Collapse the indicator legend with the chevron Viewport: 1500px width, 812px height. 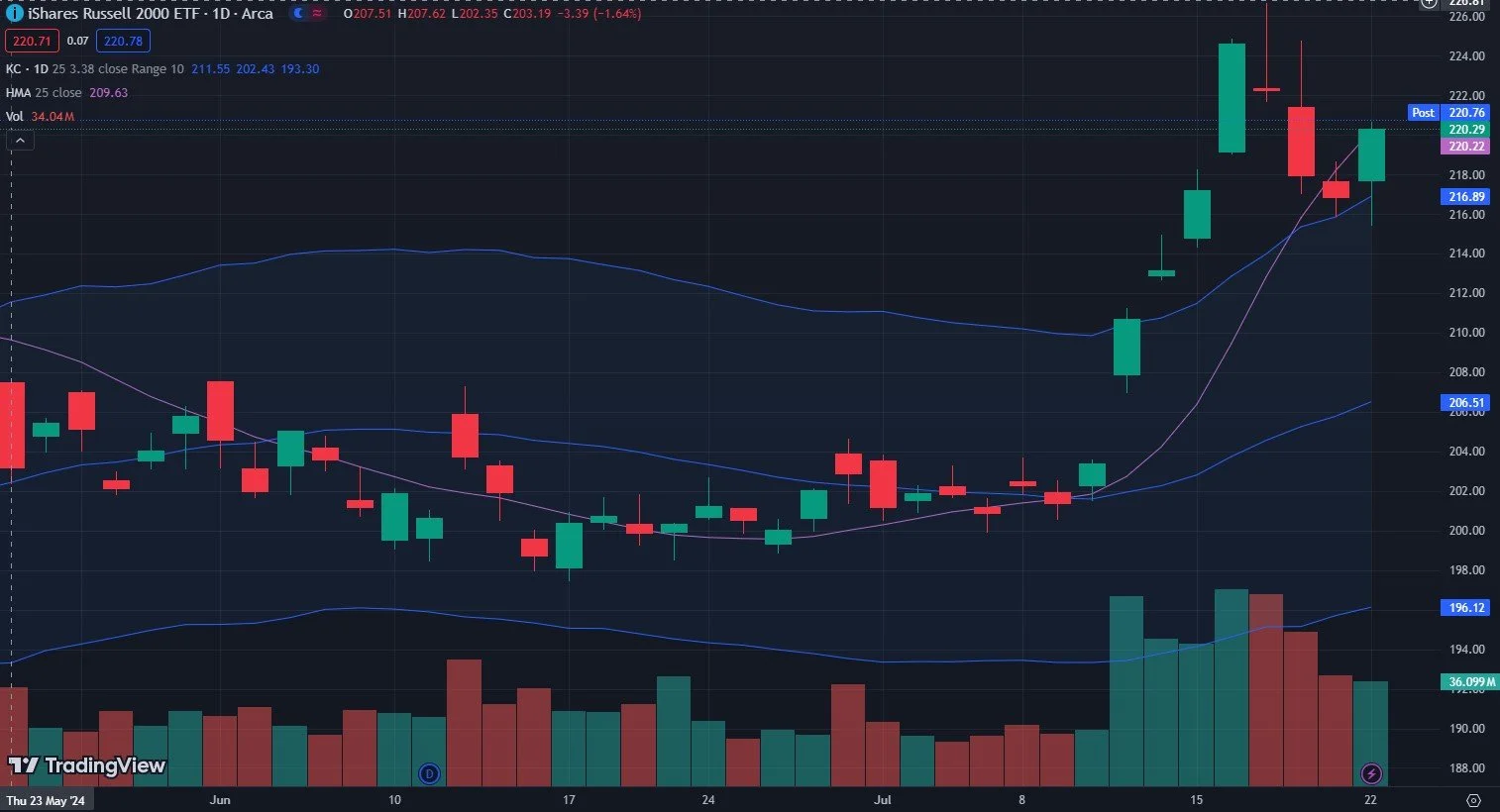click(19, 141)
